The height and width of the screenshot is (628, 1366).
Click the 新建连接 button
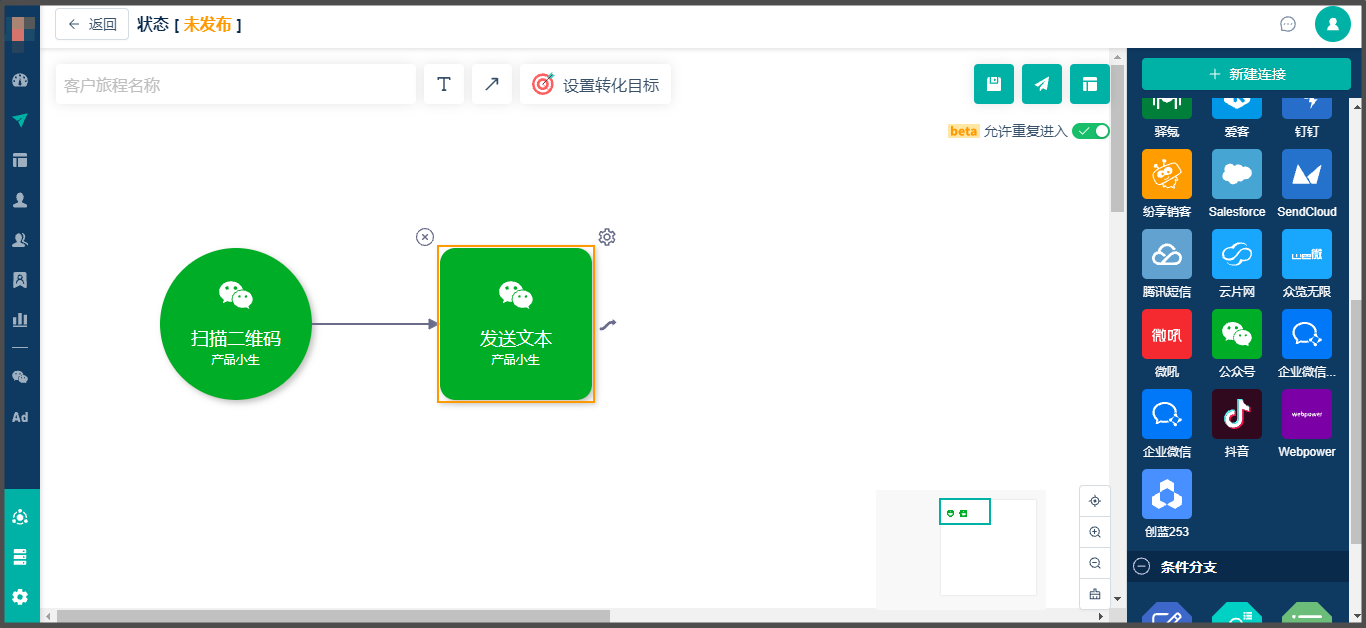click(1246, 74)
